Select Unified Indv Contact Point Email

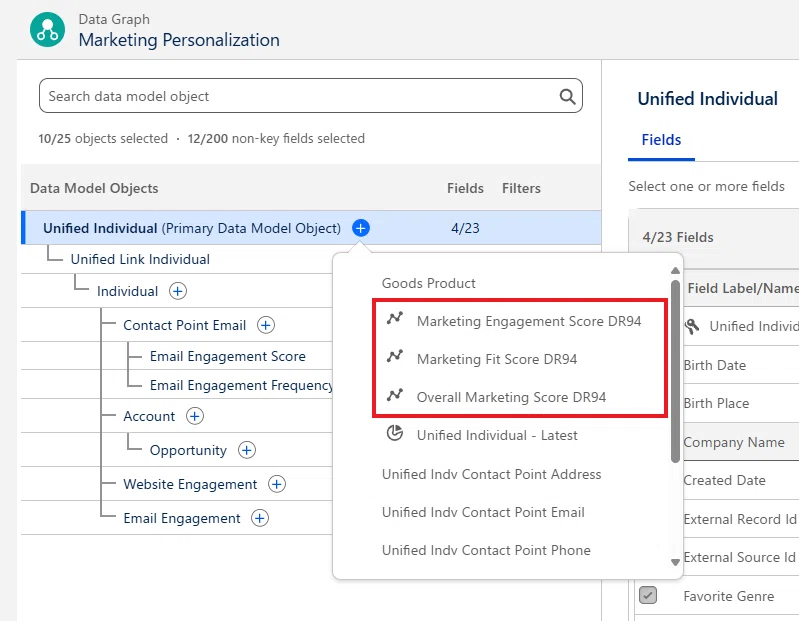coord(483,512)
